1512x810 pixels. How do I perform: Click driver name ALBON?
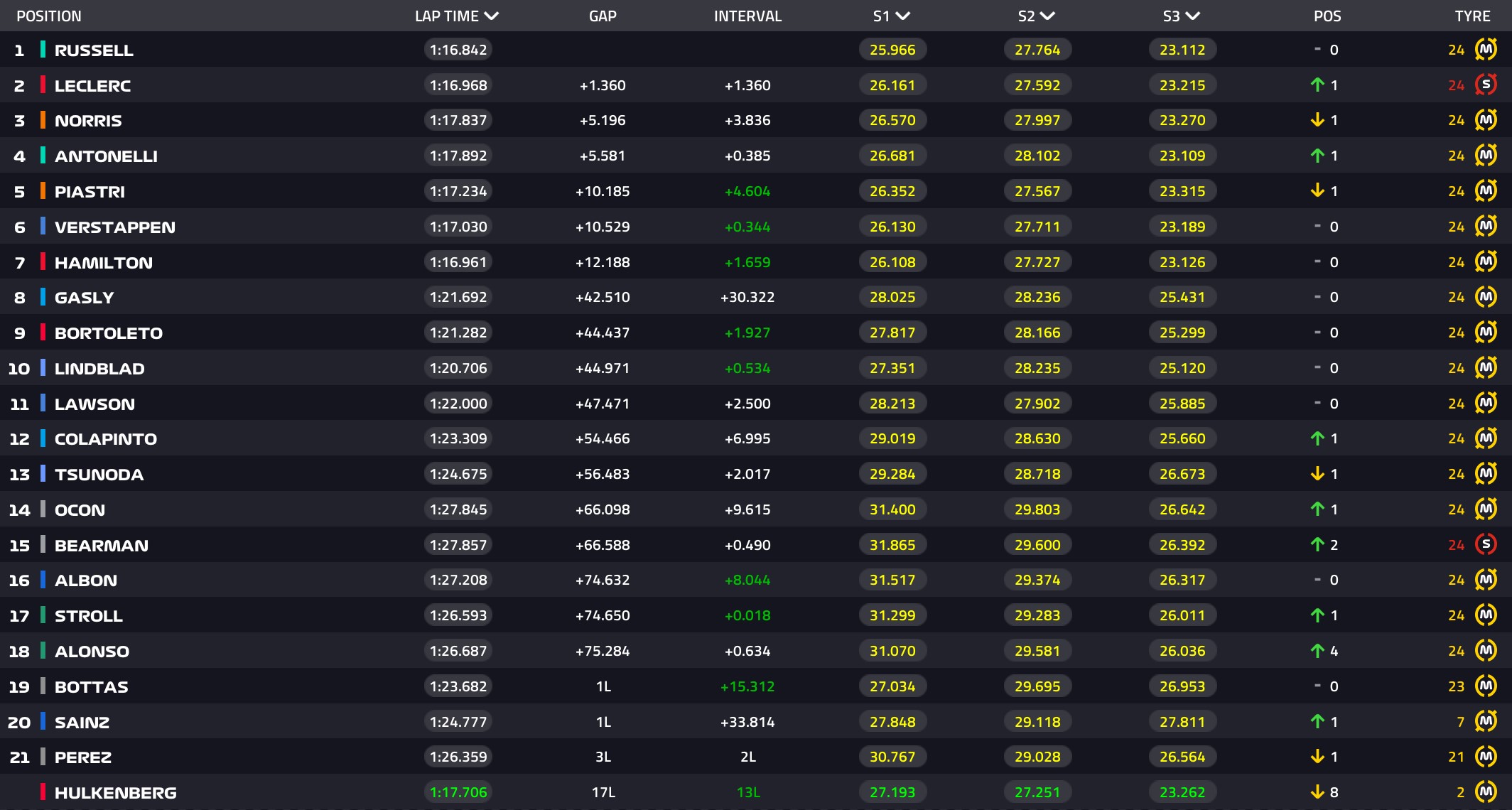[86, 580]
